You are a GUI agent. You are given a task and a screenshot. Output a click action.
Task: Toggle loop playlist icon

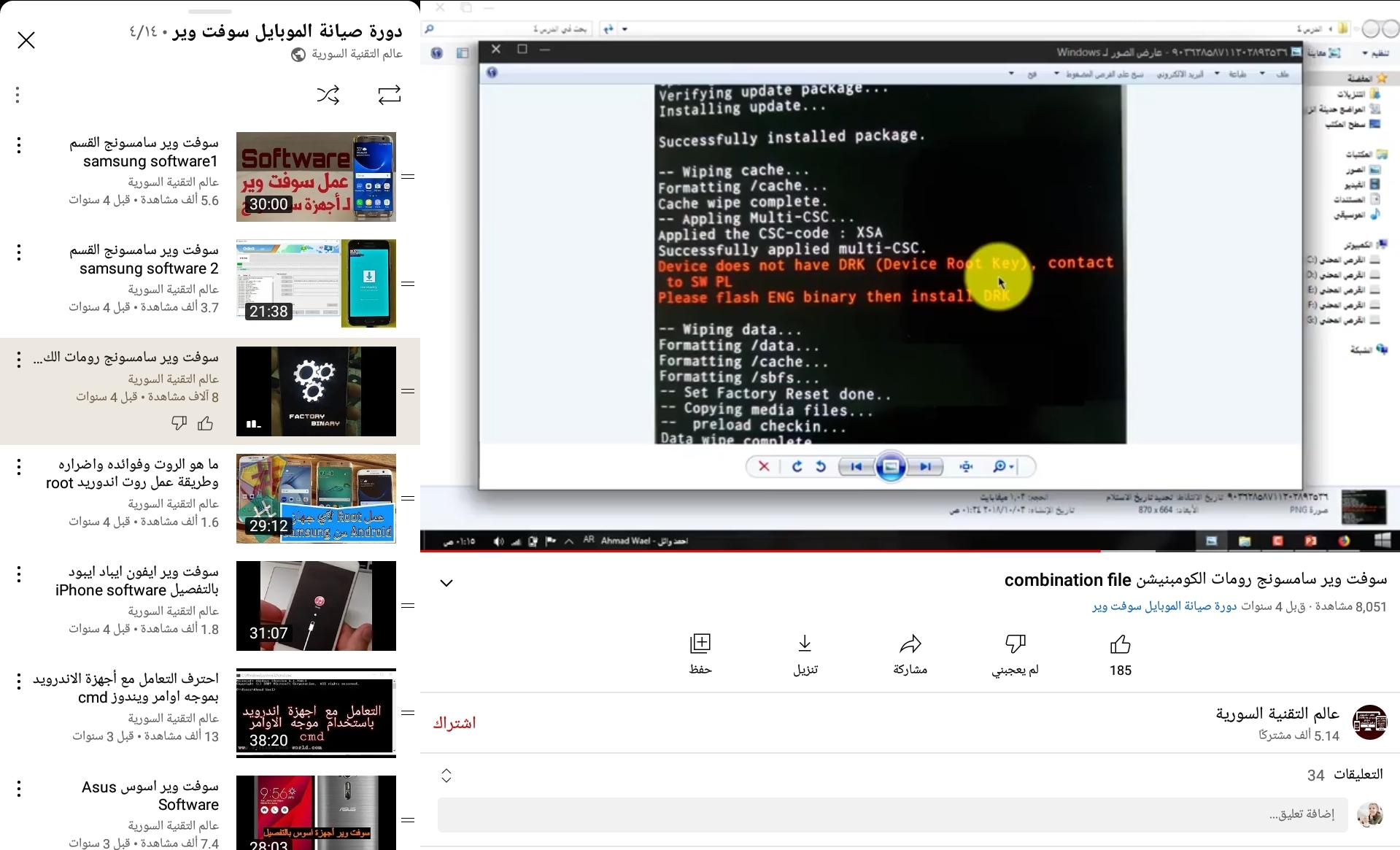coord(390,95)
